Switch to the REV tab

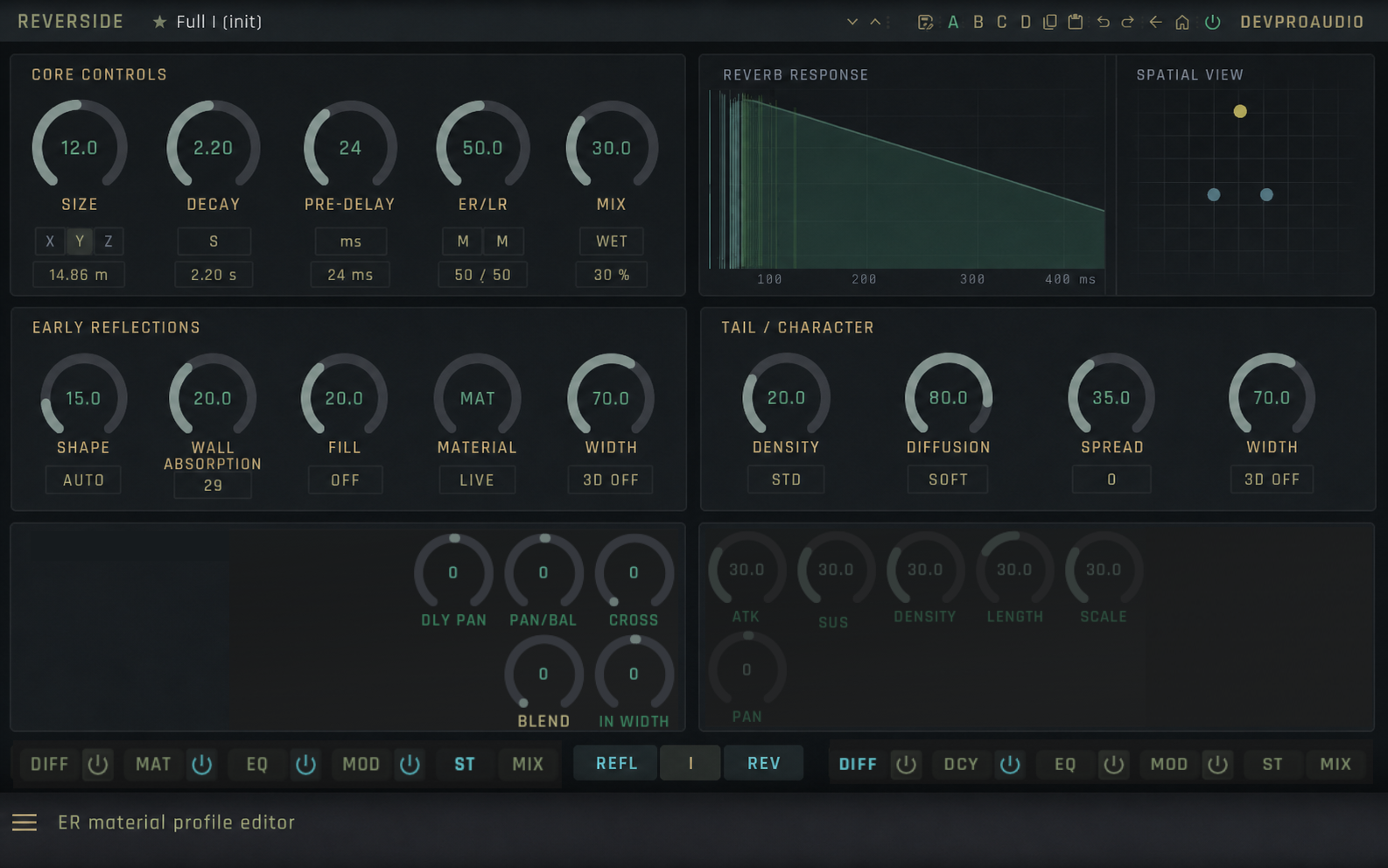coord(763,763)
